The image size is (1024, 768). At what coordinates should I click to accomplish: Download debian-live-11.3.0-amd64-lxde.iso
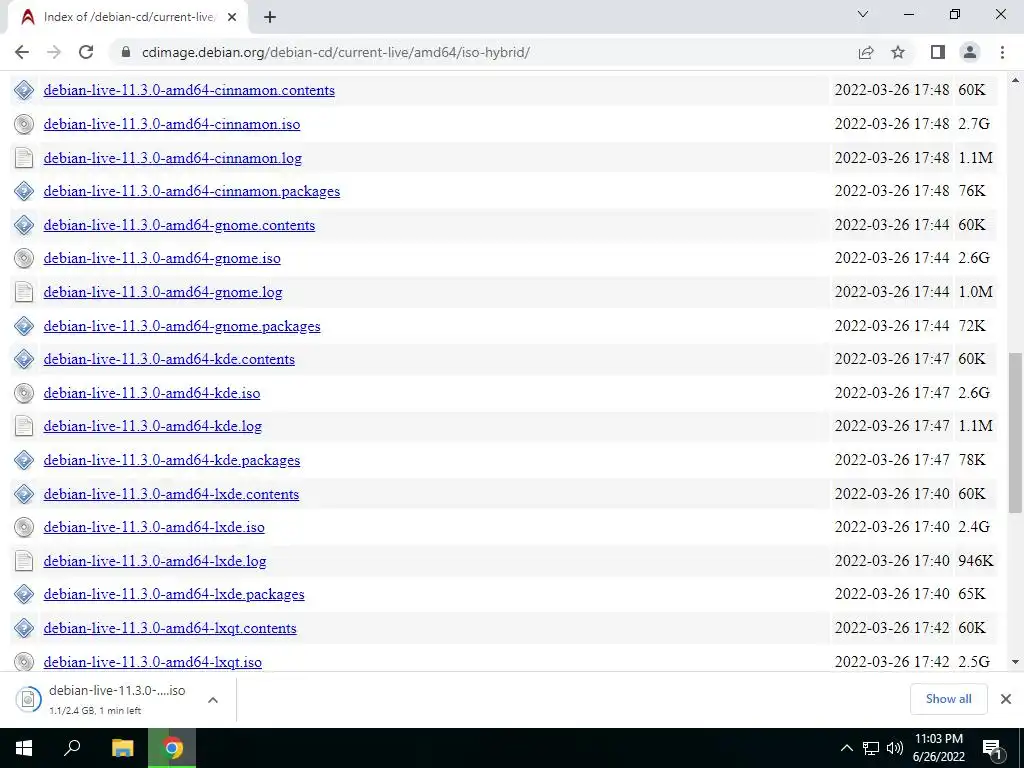point(154,527)
